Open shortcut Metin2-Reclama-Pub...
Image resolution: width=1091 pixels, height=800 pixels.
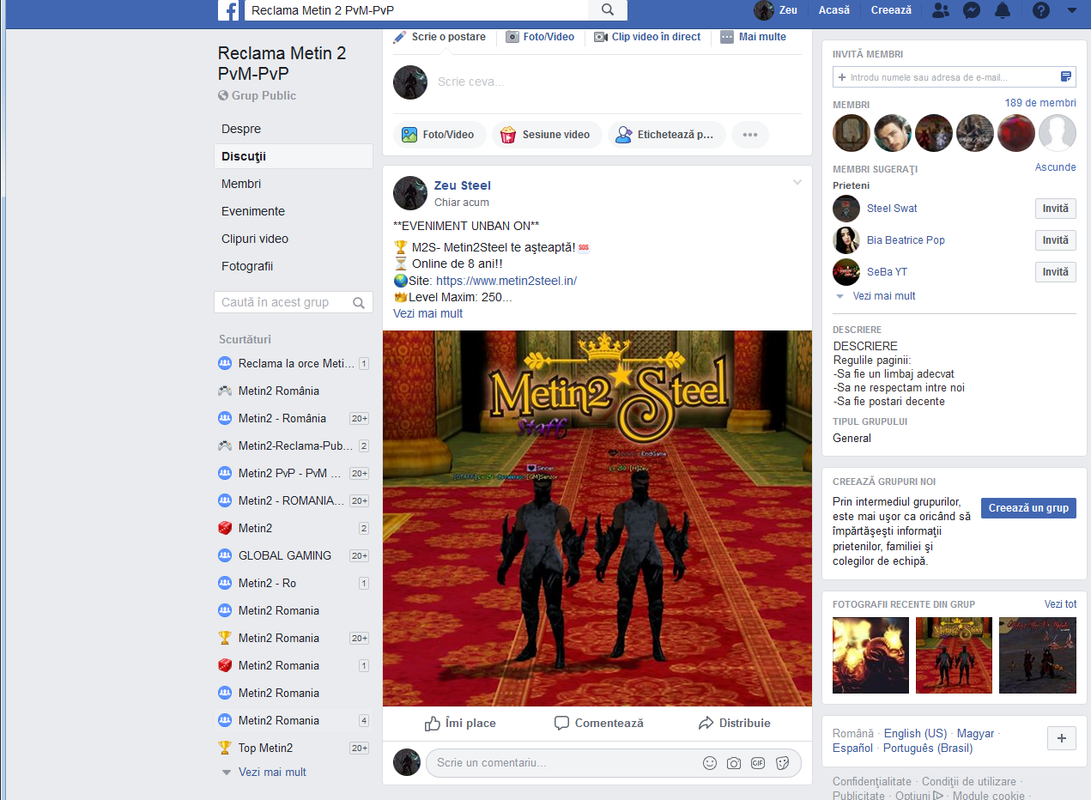point(293,446)
